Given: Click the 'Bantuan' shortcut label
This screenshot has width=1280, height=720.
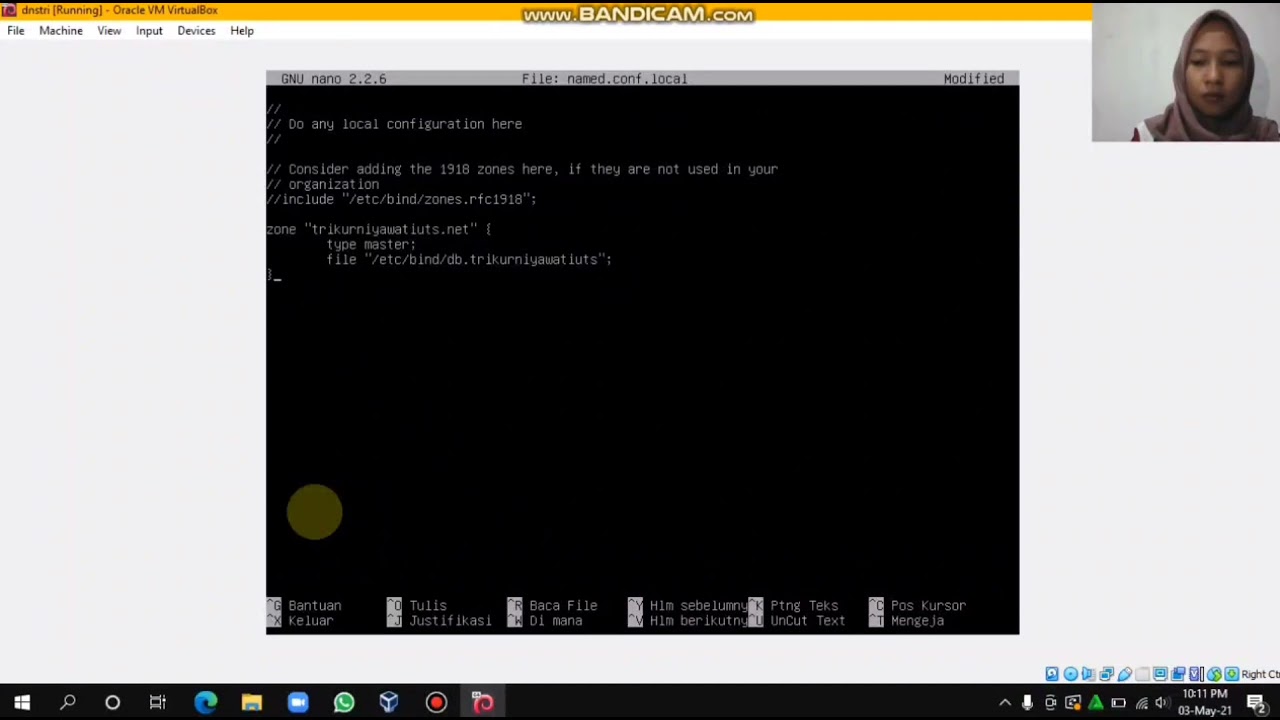Looking at the screenshot, I should point(314,606).
